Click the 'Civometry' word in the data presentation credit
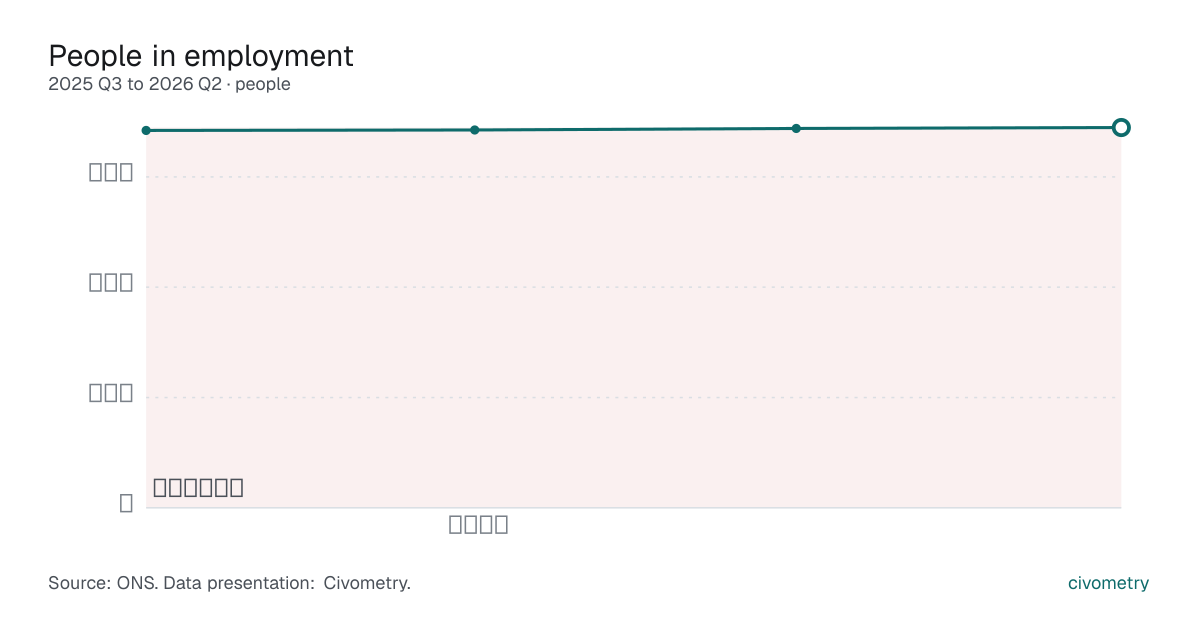This screenshot has width=1200, height=630. click(x=367, y=583)
